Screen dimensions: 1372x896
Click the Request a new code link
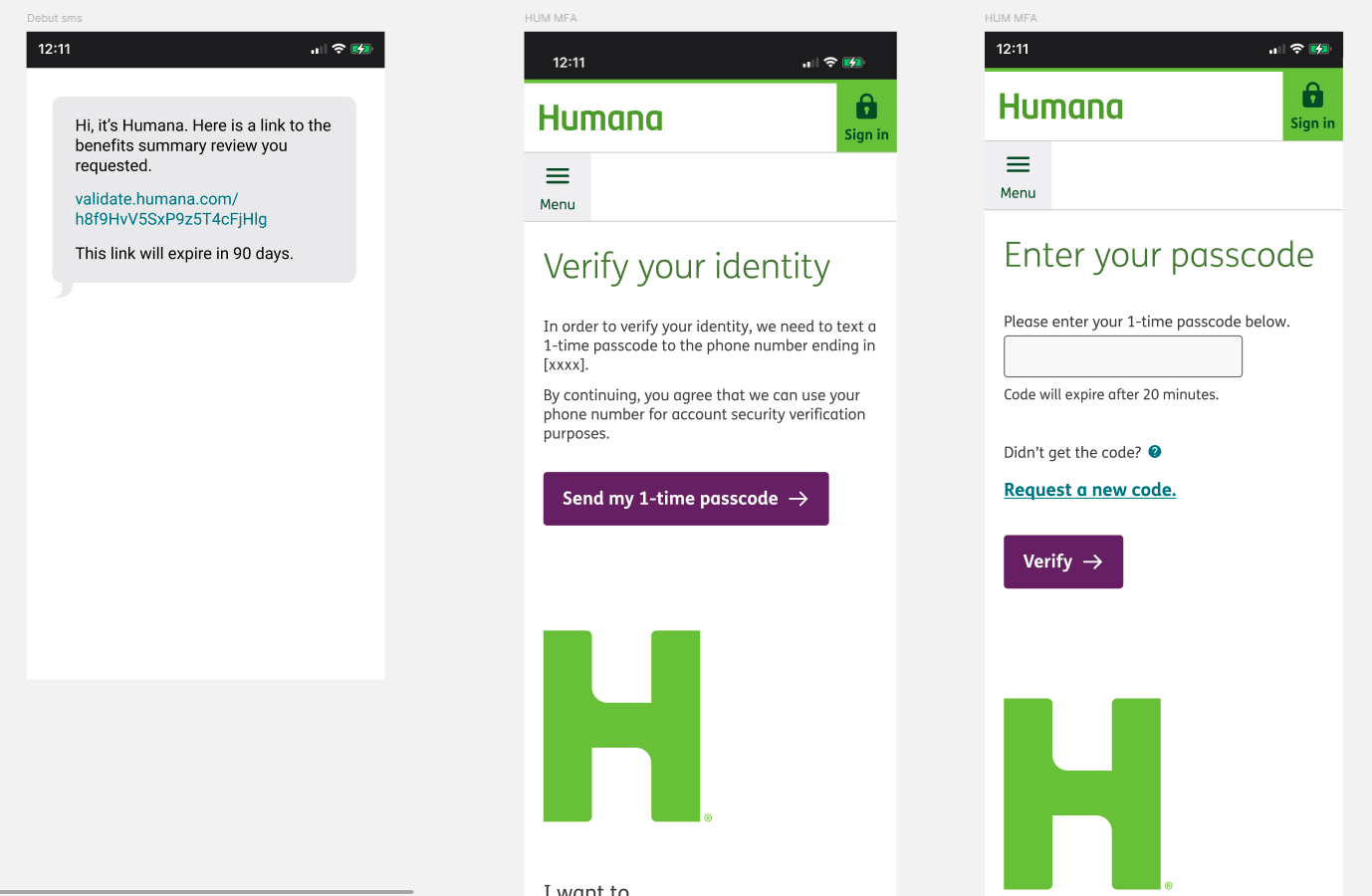tap(1090, 490)
